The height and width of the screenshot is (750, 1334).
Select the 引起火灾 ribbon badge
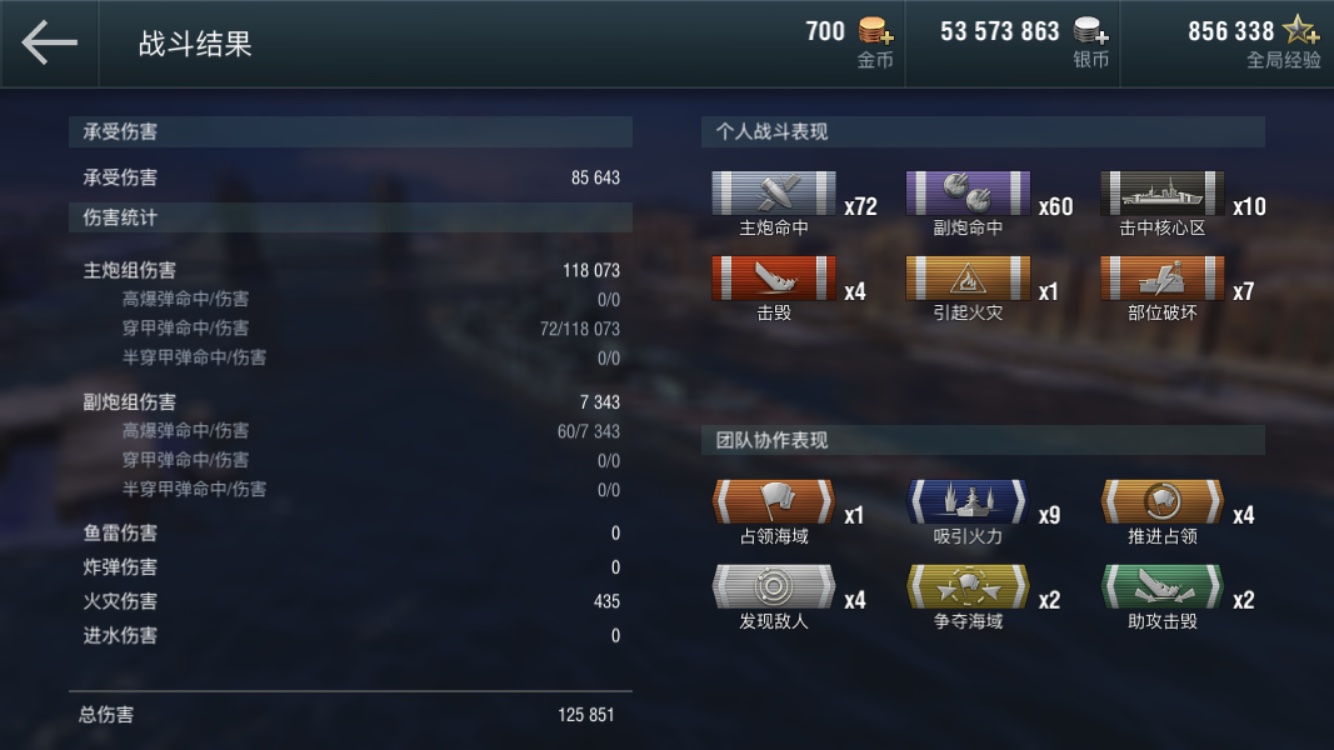[967, 278]
